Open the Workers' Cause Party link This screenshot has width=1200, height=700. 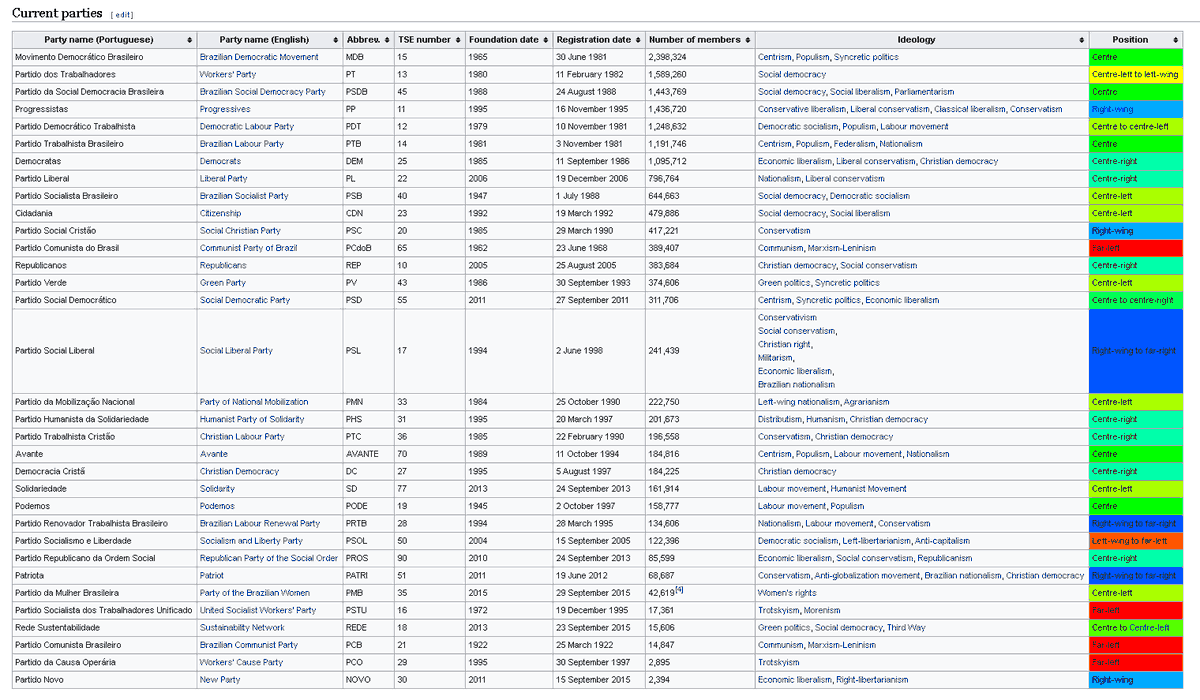pyautogui.click(x=241, y=662)
